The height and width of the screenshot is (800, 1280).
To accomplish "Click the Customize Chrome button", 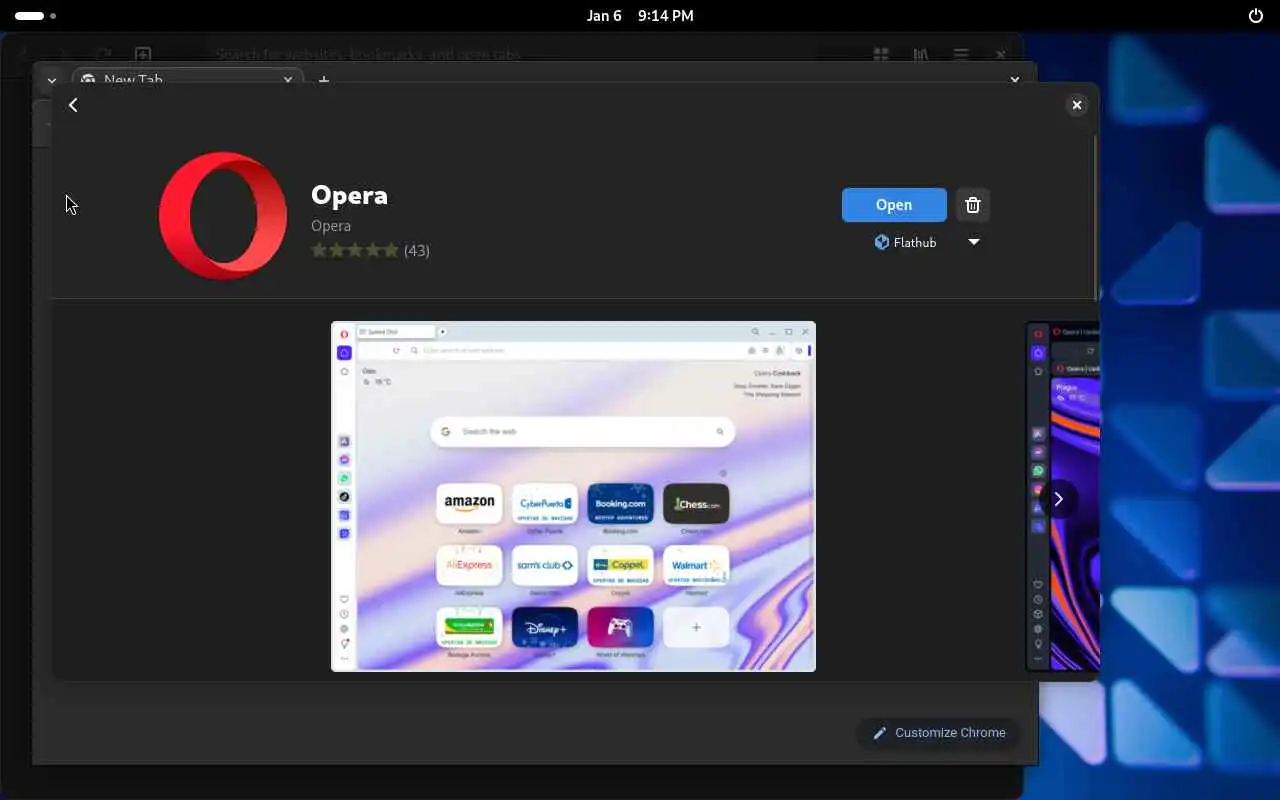I will 938,733.
